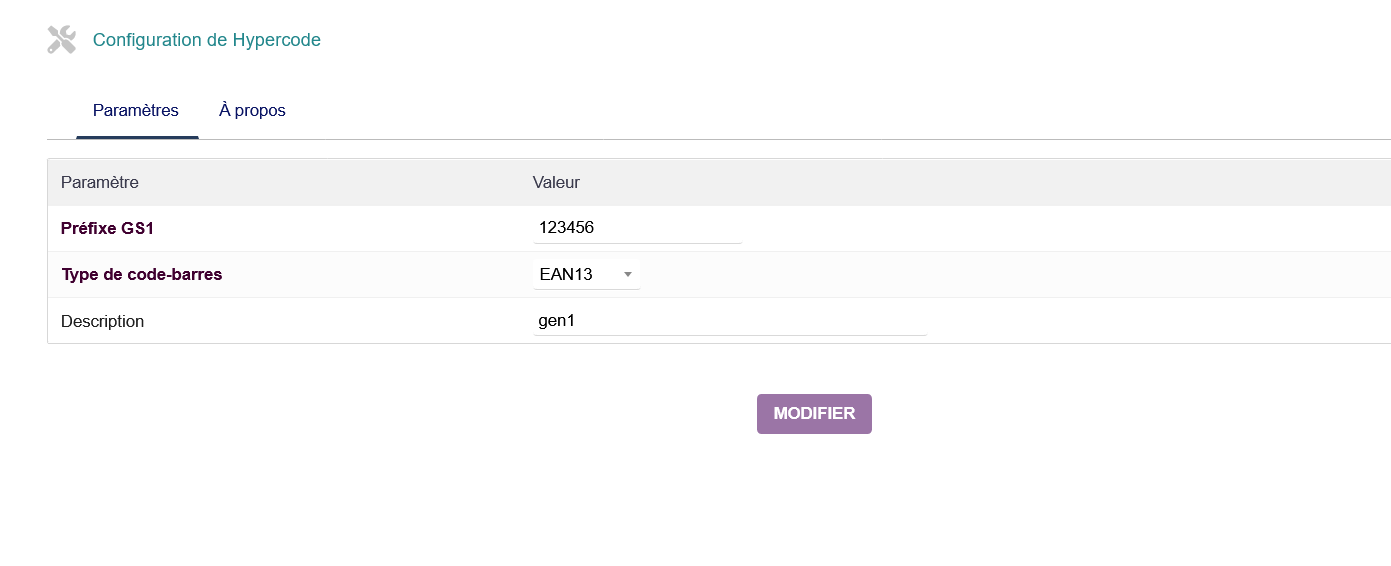This screenshot has height=566, width=1391.
Task: Click the EAN13 selected value text
Action: [566, 274]
